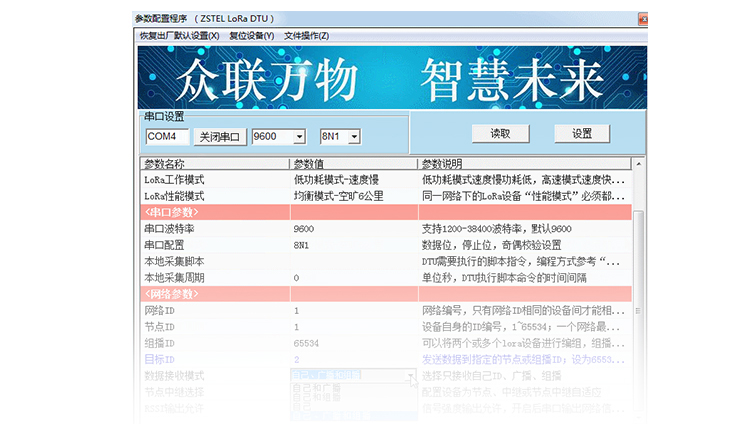Choose 自己和组播 from the dropdown list
Image resolution: width=750 pixels, height=424 pixels.
tap(317, 396)
